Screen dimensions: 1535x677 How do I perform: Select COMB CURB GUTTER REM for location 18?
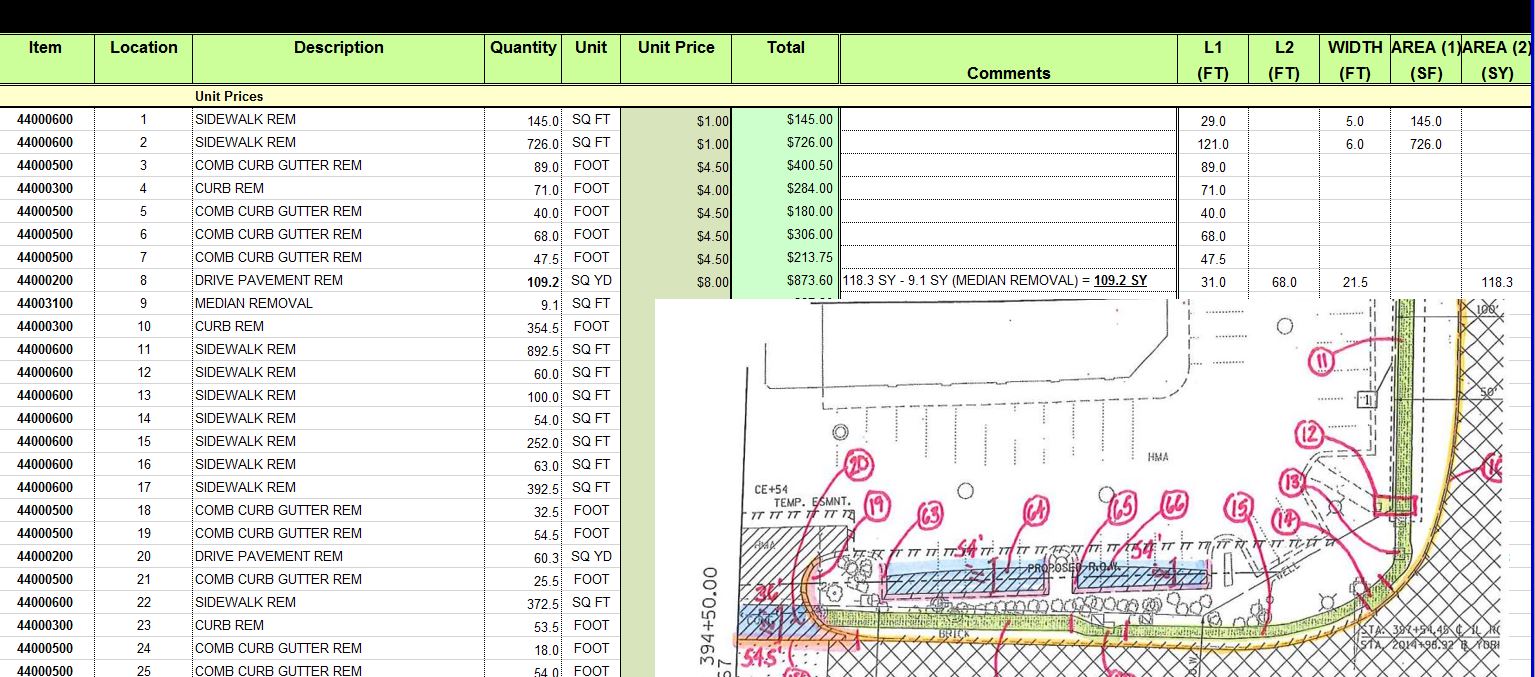(x=278, y=510)
